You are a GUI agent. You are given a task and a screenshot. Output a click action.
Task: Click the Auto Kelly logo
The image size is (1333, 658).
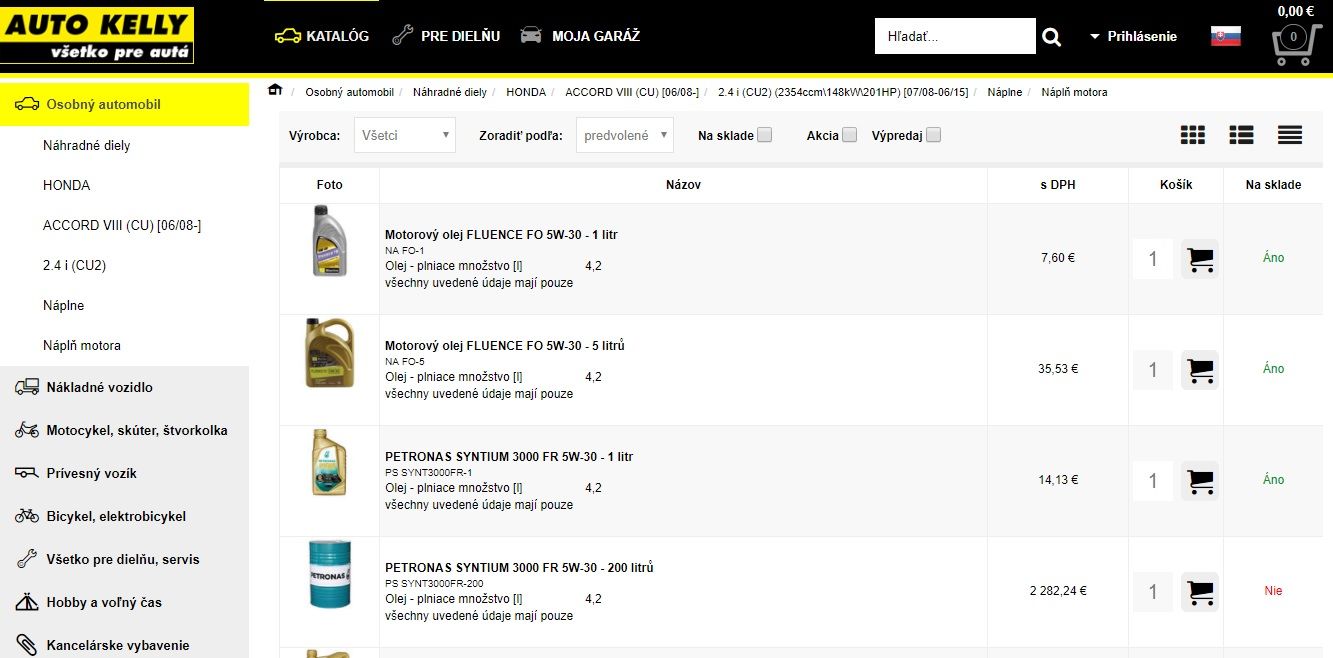pos(97,36)
